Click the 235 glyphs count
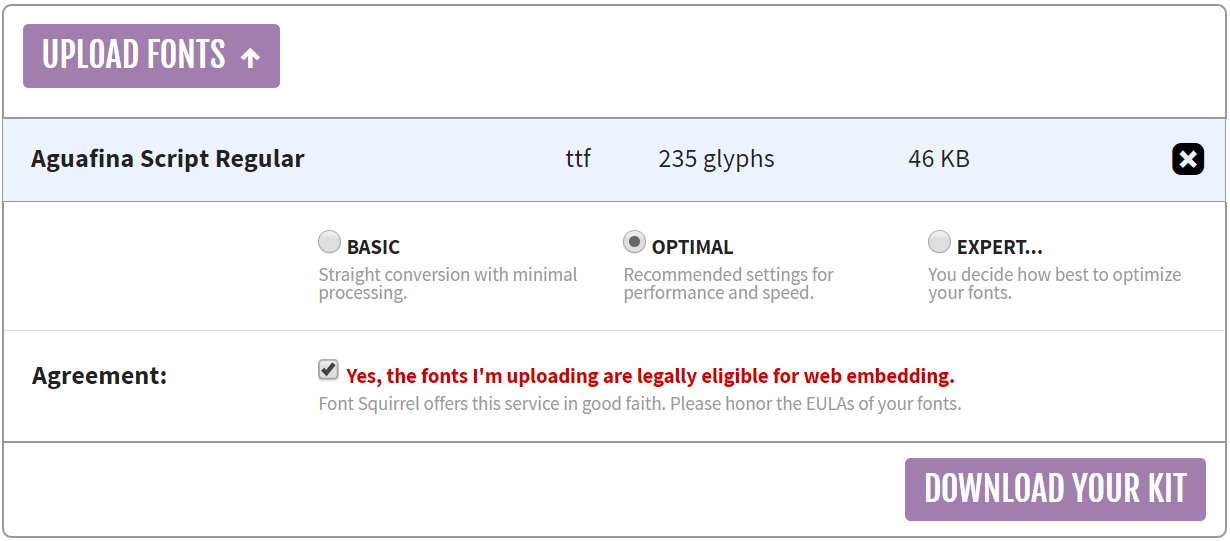 click(716, 159)
